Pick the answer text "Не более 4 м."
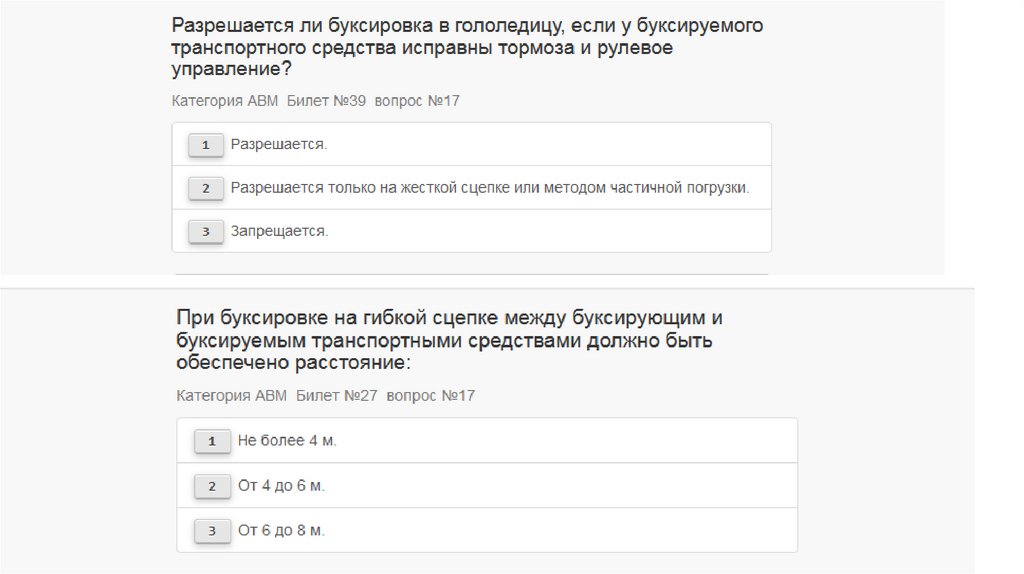 (x=287, y=441)
